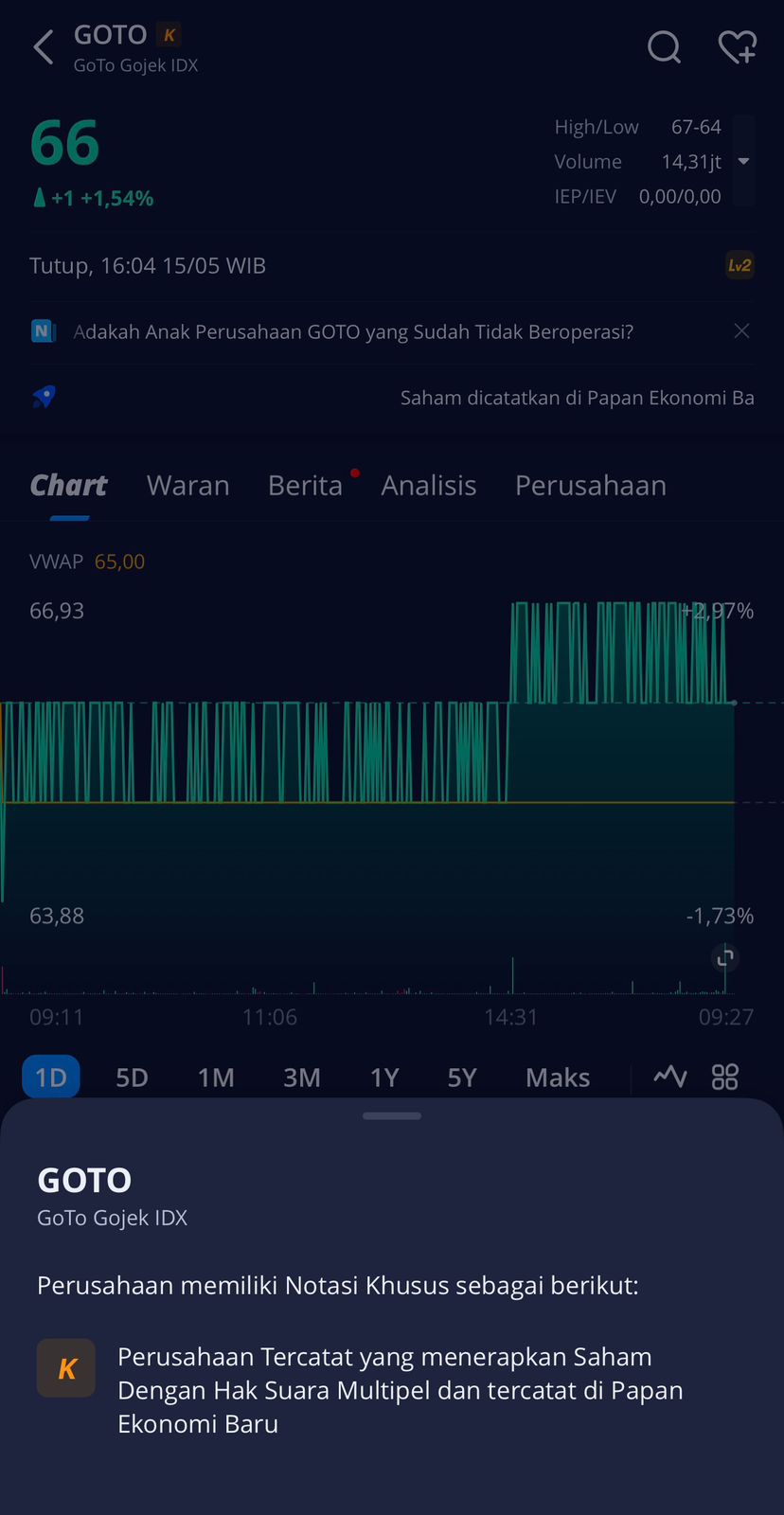
Task: Tap the Volume 14,31jt row
Action: click(638, 162)
